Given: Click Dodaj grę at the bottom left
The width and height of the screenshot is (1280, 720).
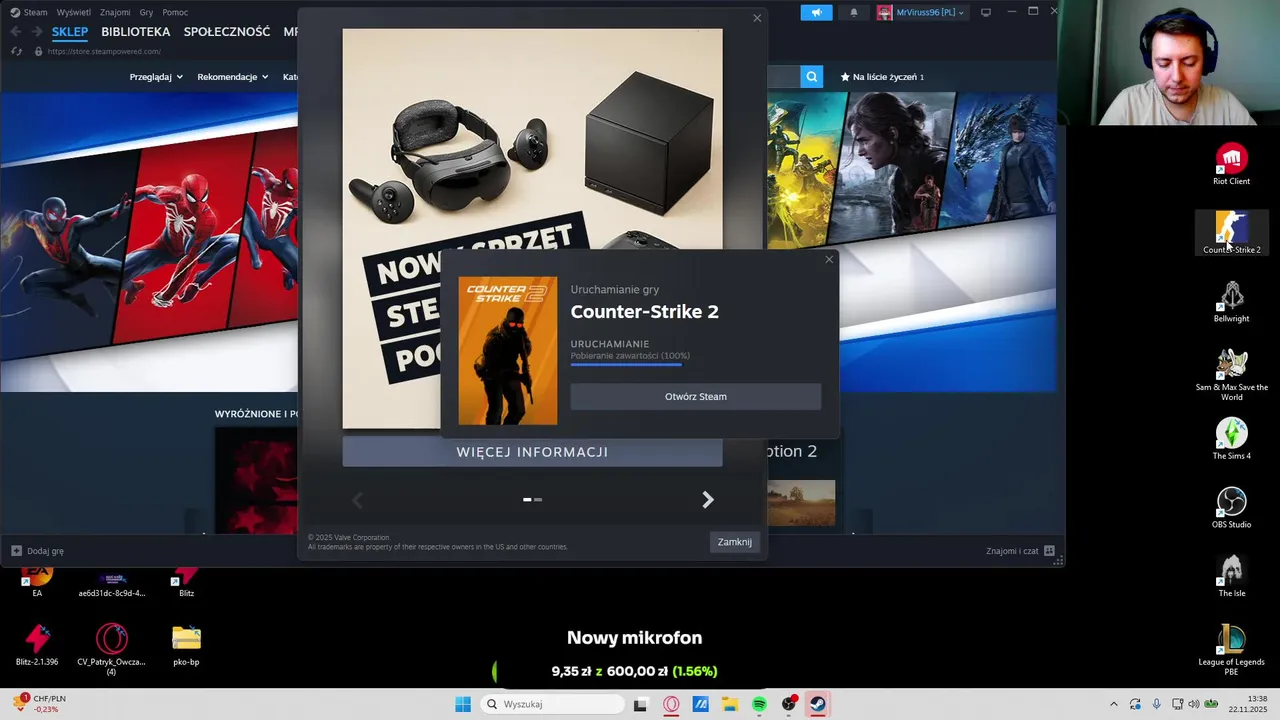Looking at the screenshot, I should pyautogui.click(x=37, y=551).
